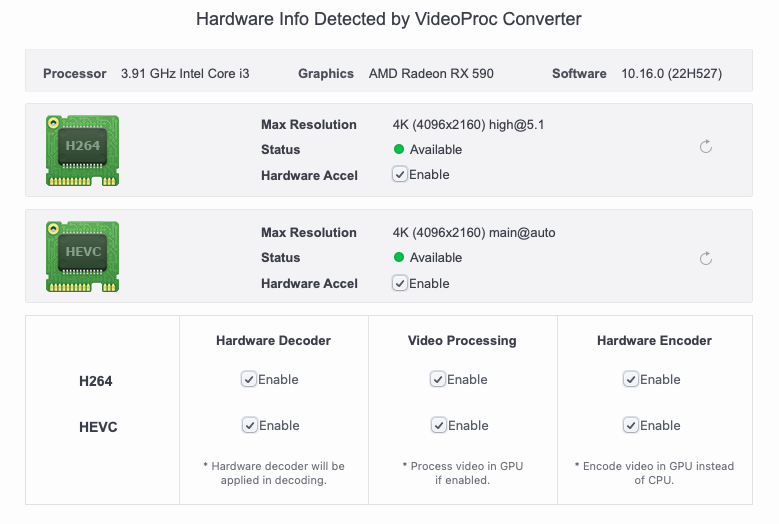Click the Video Processing column header
The height and width of the screenshot is (524, 779).
point(462,341)
